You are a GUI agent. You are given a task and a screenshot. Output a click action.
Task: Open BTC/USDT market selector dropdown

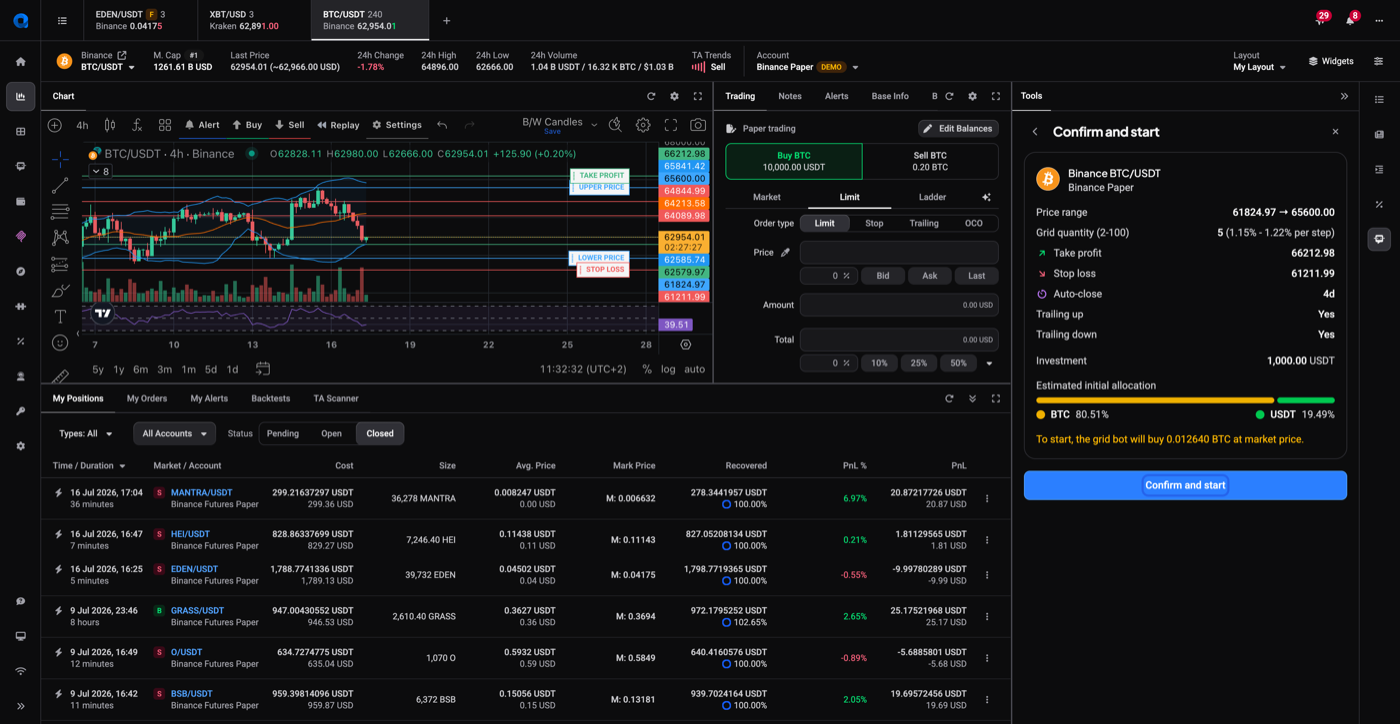click(108, 67)
